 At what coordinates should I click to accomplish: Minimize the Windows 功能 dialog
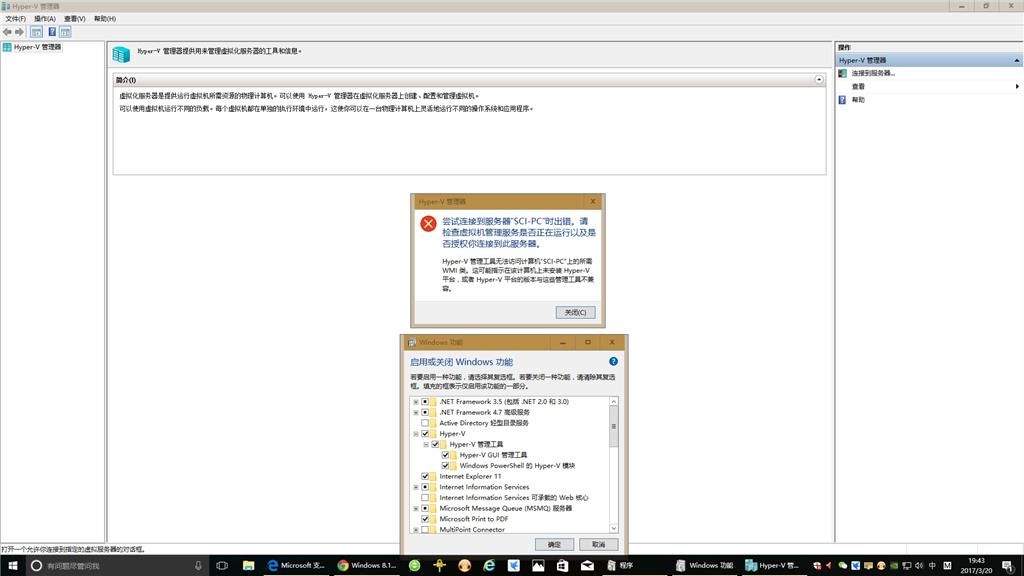(563, 342)
